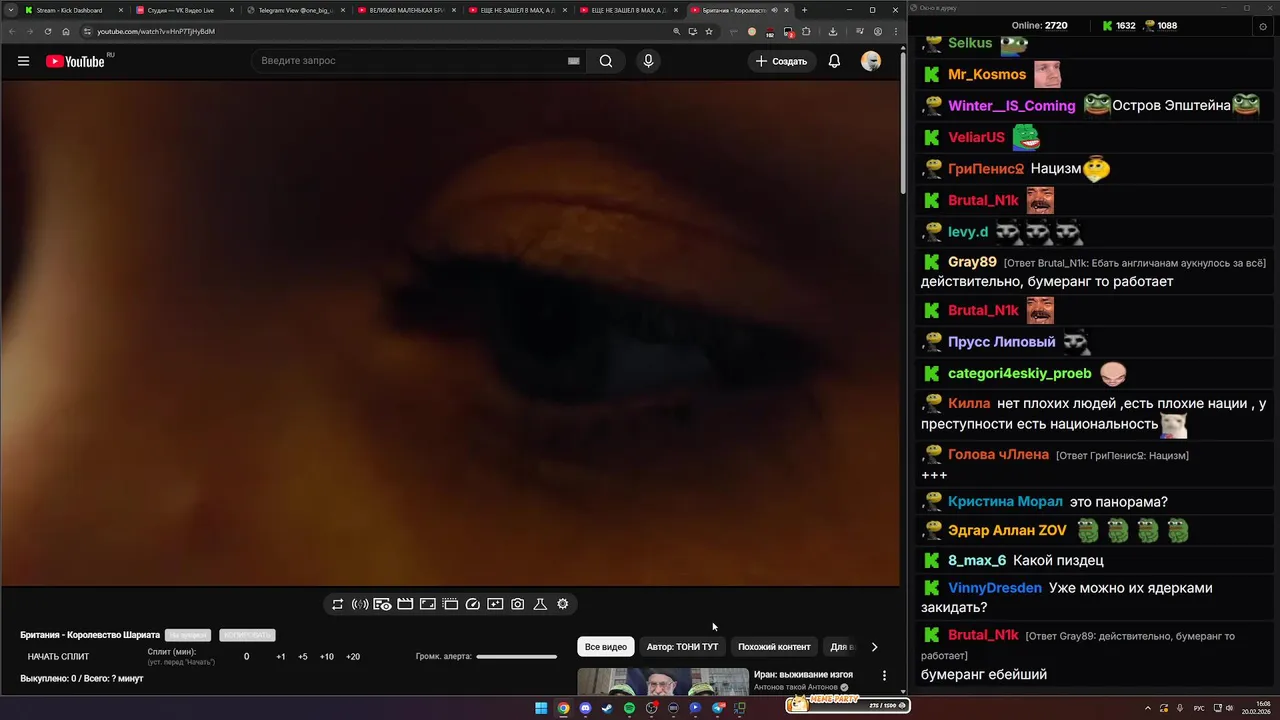
Task: Add +5 minutes to split
Action: [x=303, y=657]
